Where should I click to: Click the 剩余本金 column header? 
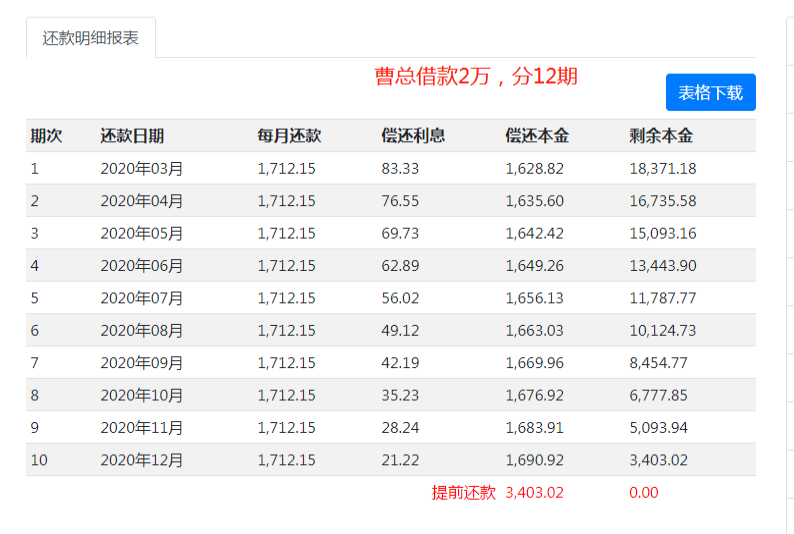(661, 136)
